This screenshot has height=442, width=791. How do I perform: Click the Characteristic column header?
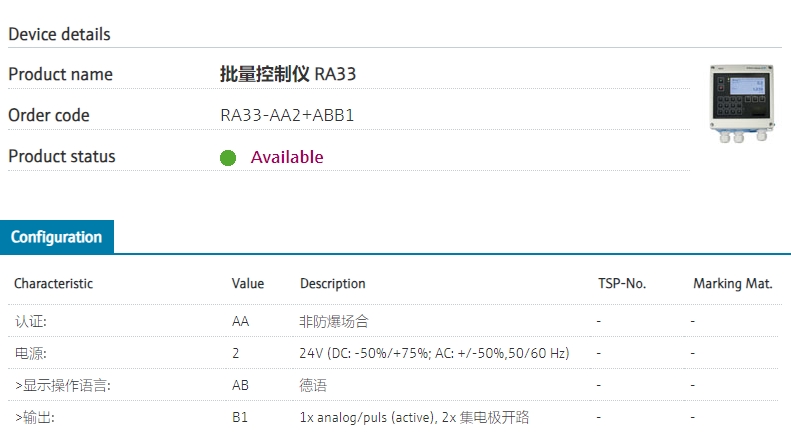[53, 283]
